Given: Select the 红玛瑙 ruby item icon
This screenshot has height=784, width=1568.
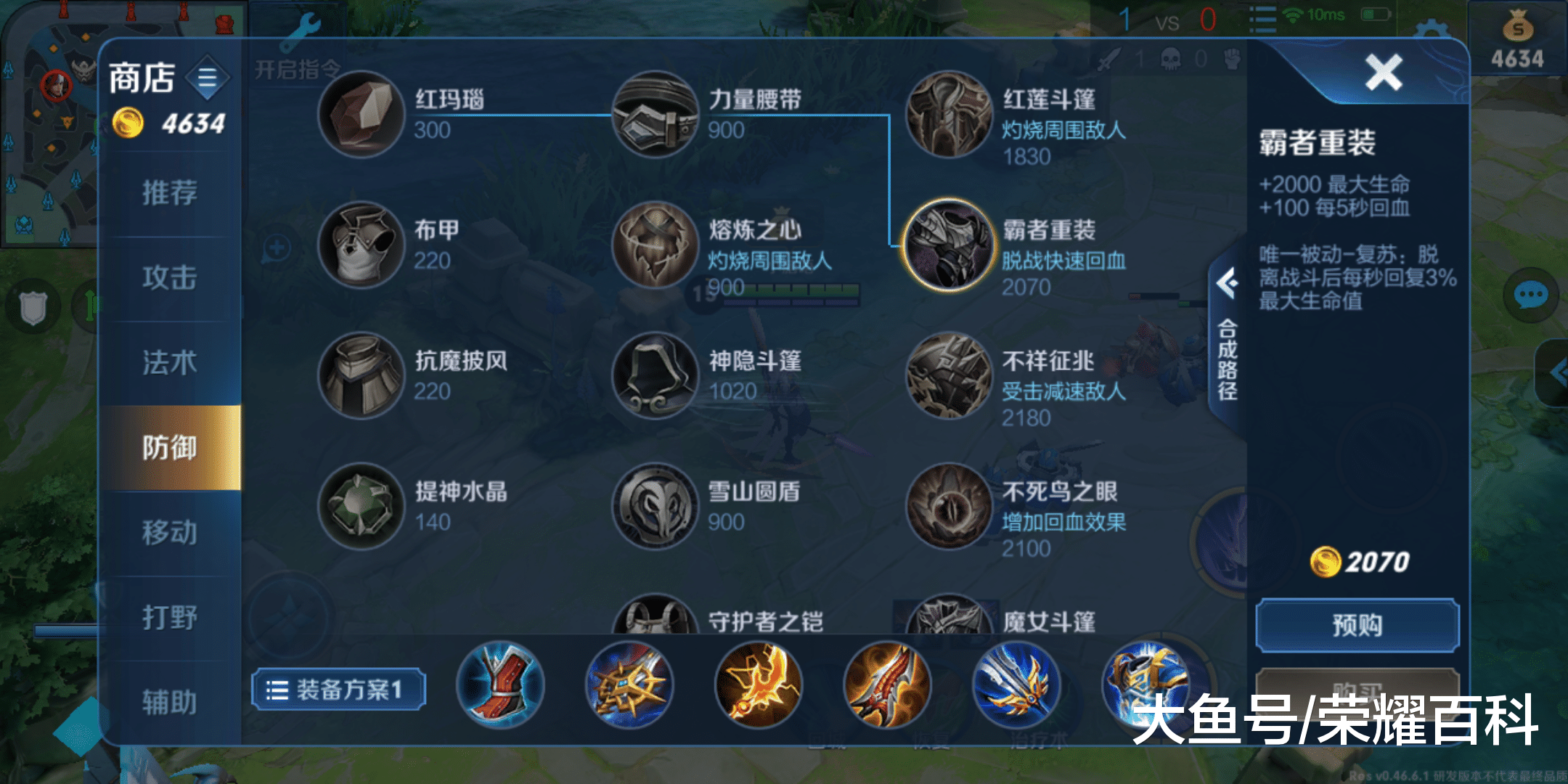Looking at the screenshot, I should pos(361,114).
